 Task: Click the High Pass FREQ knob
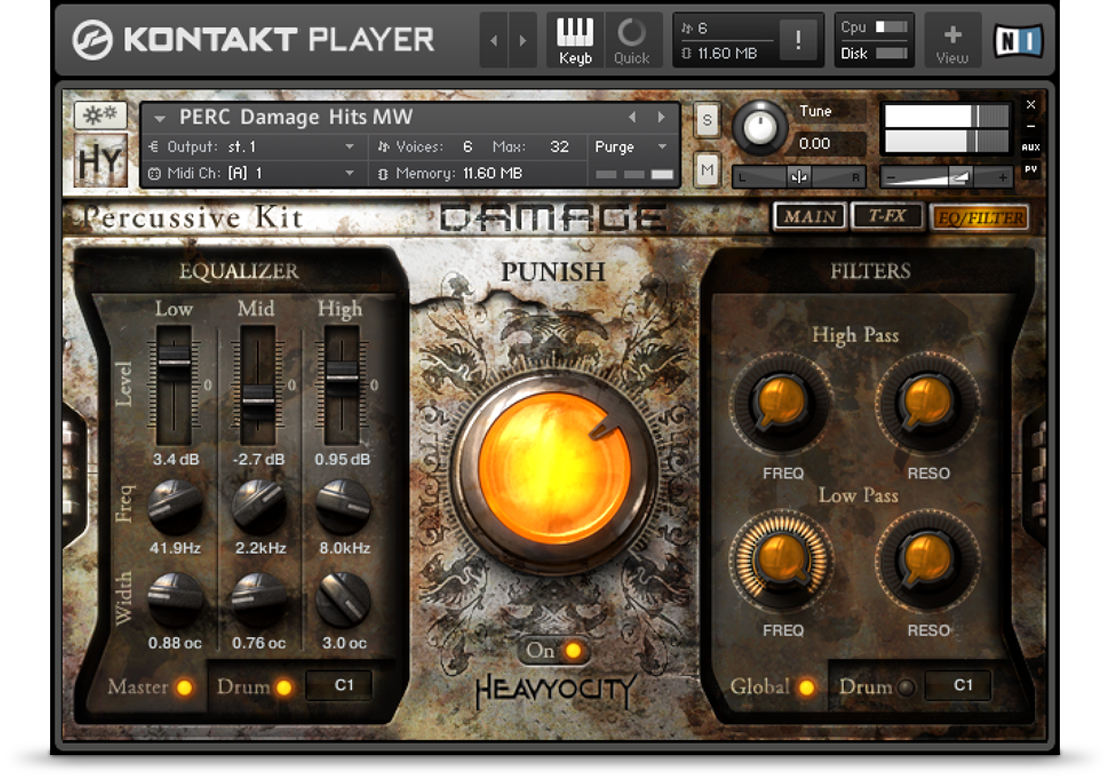point(781,403)
